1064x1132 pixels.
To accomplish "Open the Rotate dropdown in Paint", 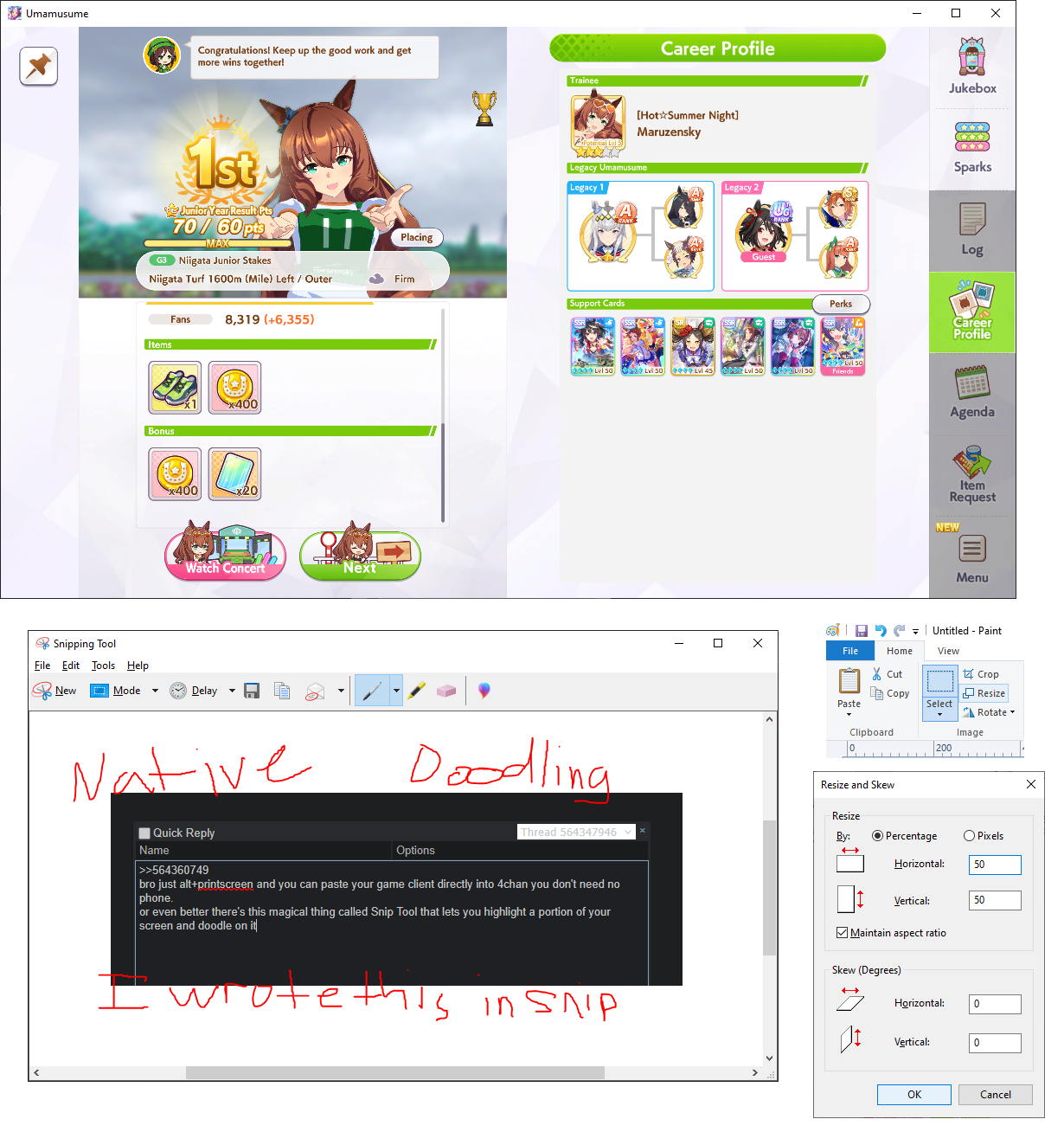I will coord(990,712).
